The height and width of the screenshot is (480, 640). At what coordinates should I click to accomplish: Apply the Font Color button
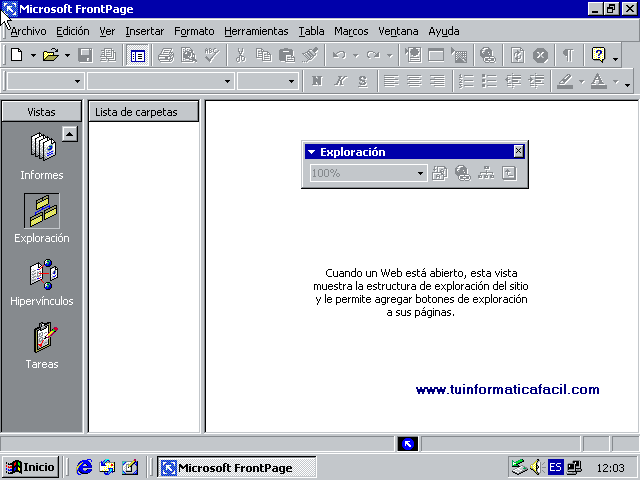[599, 81]
